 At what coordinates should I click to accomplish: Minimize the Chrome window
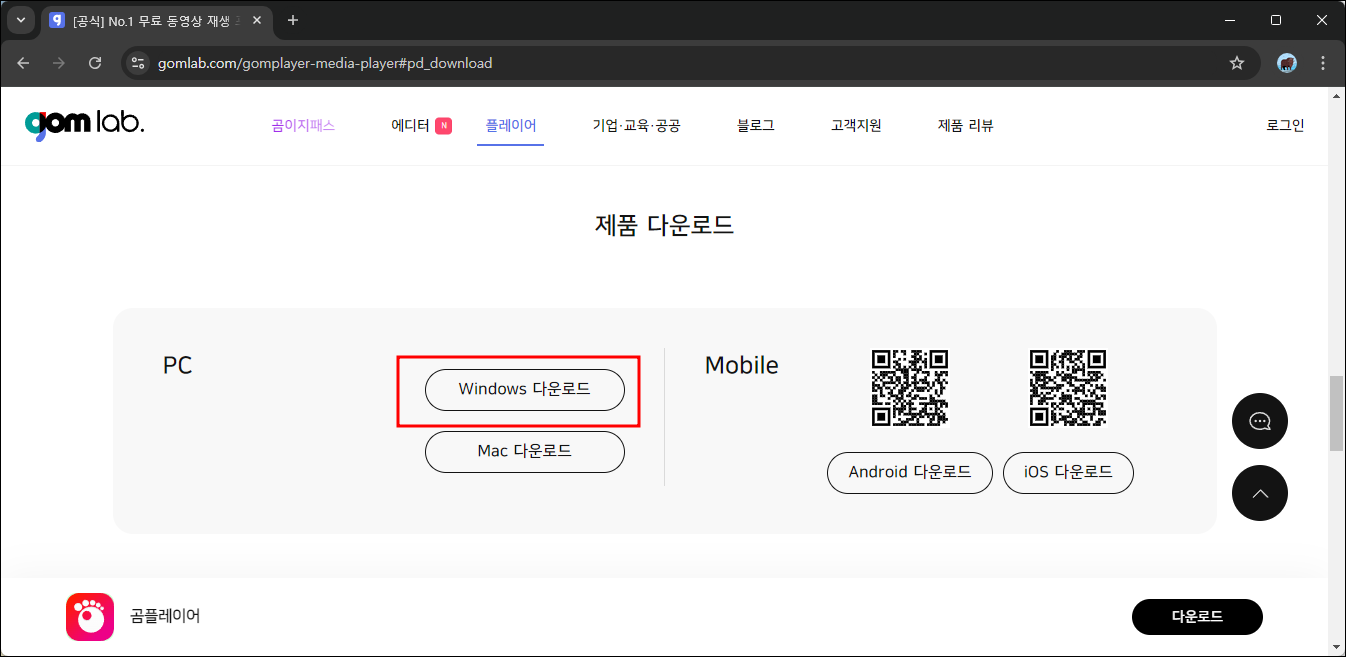tap(1229, 20)
